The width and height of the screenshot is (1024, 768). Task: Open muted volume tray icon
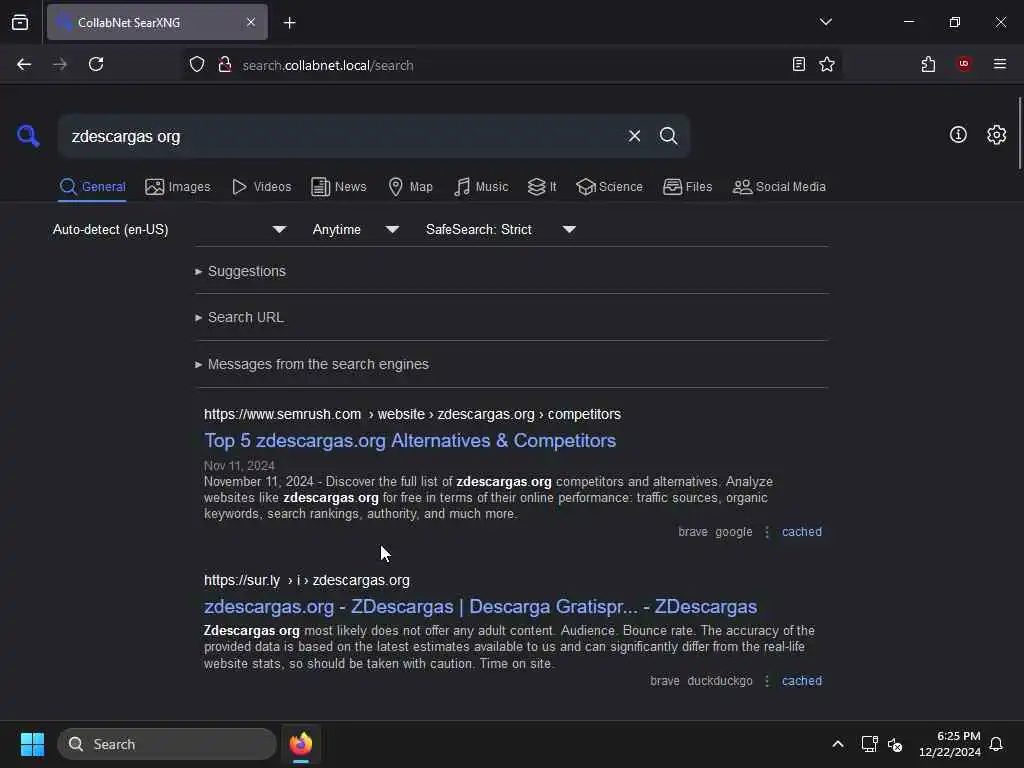895,744
